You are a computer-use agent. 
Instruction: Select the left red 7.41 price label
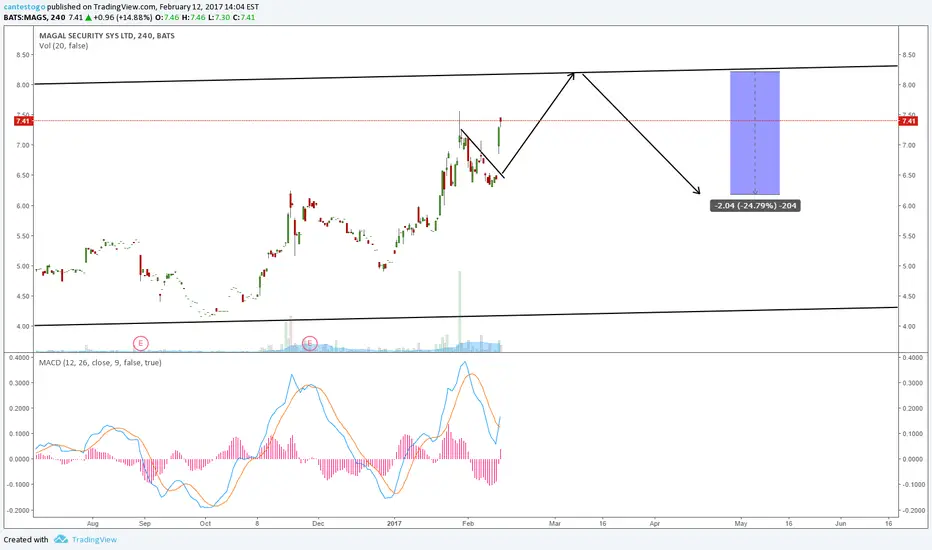(23, 121)
